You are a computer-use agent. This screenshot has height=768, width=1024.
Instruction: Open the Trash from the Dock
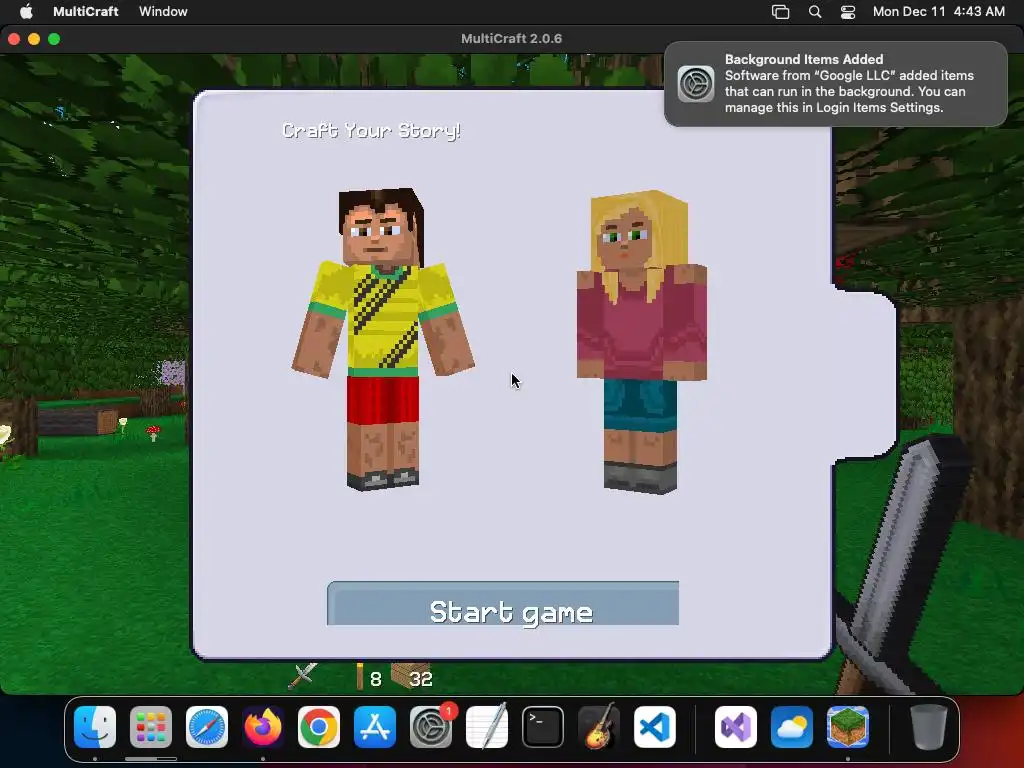[x=928, y=727]
